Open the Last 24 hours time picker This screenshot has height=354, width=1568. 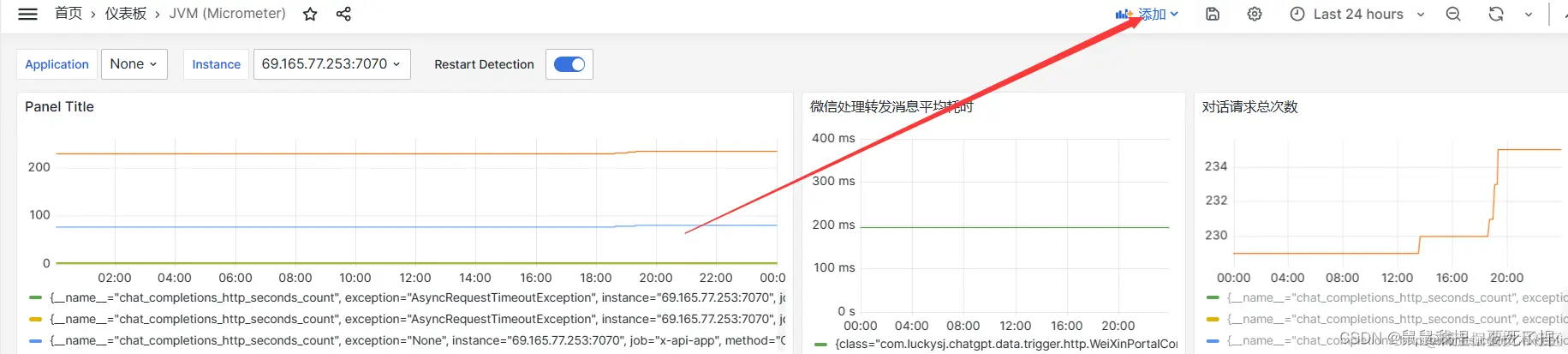1357,14
